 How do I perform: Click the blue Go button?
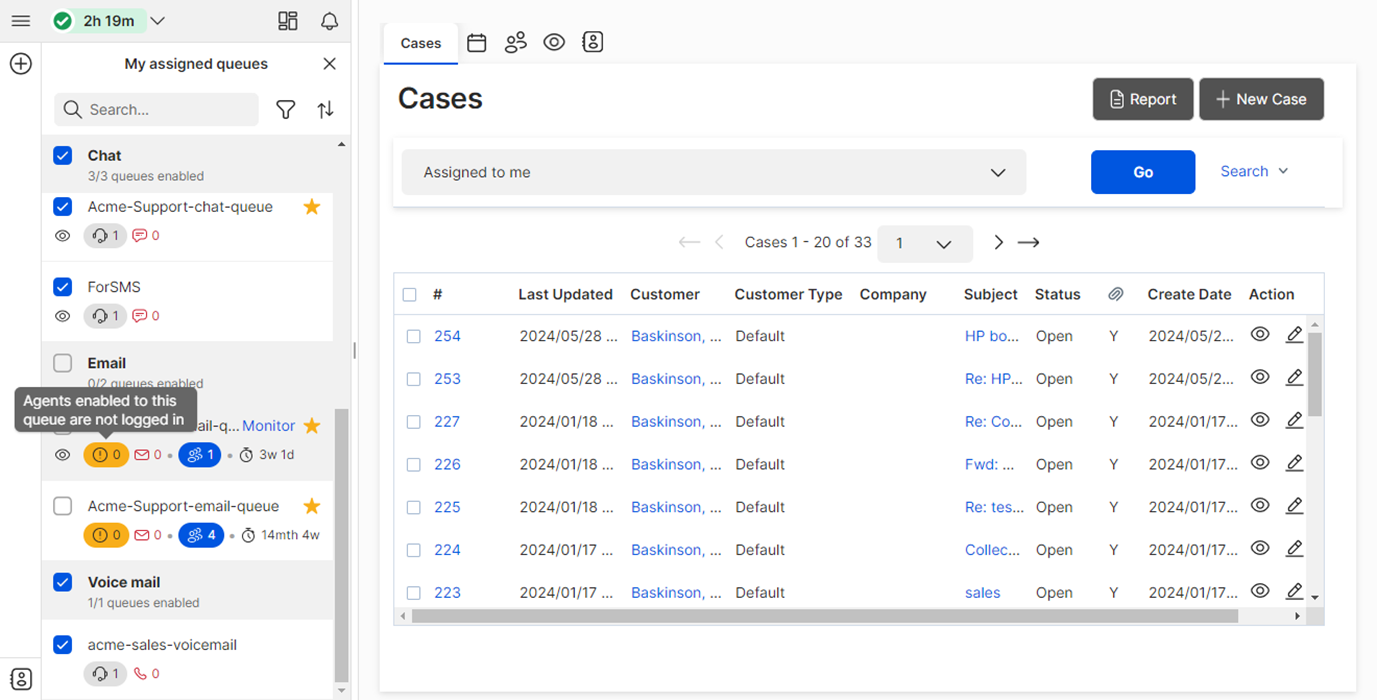pos(1143,172)
